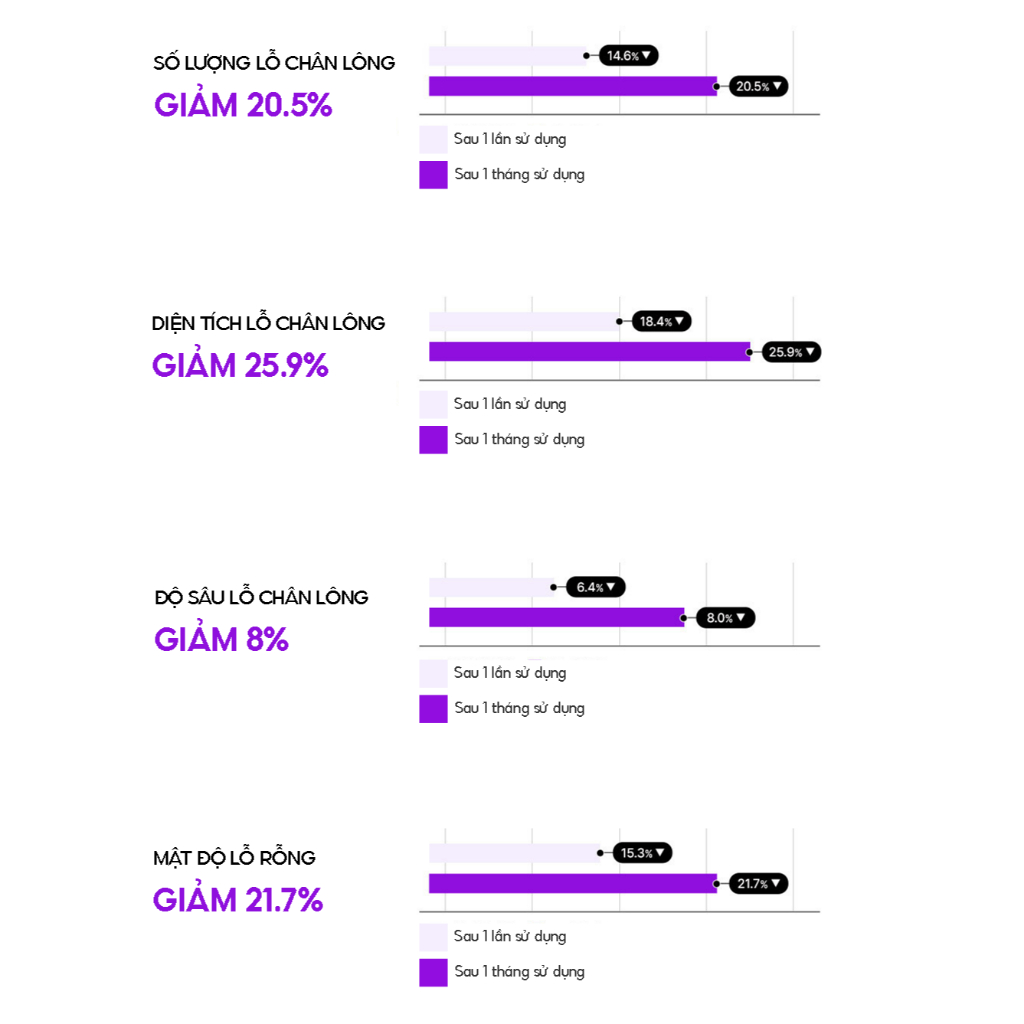This screenshot has width=1024, height=1024.
Task: Click 'ĐỘ SÂU LỖ CHÂN LÔNG' title
Action: tap(261, 597)
